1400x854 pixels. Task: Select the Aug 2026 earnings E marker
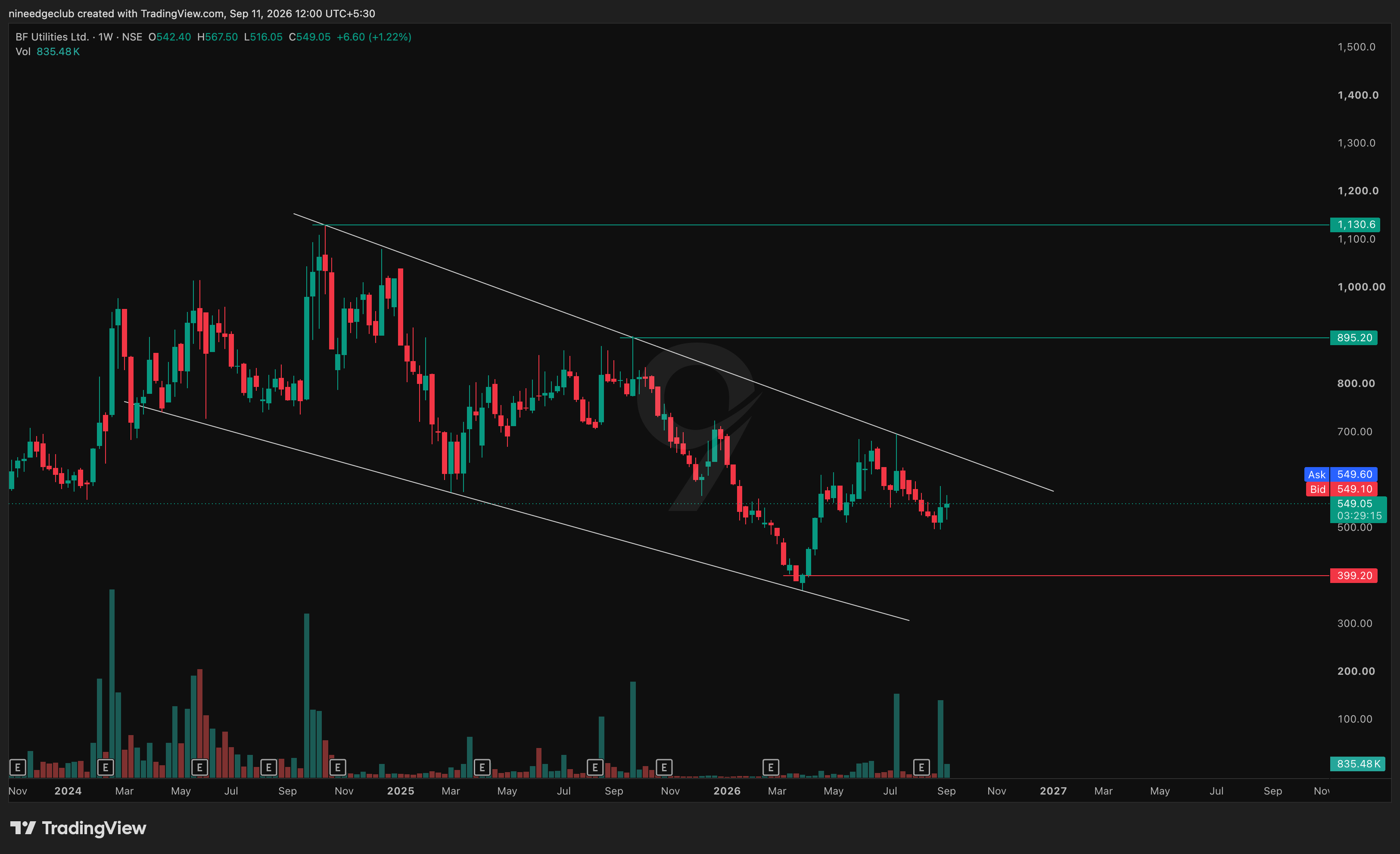point(921,768)
